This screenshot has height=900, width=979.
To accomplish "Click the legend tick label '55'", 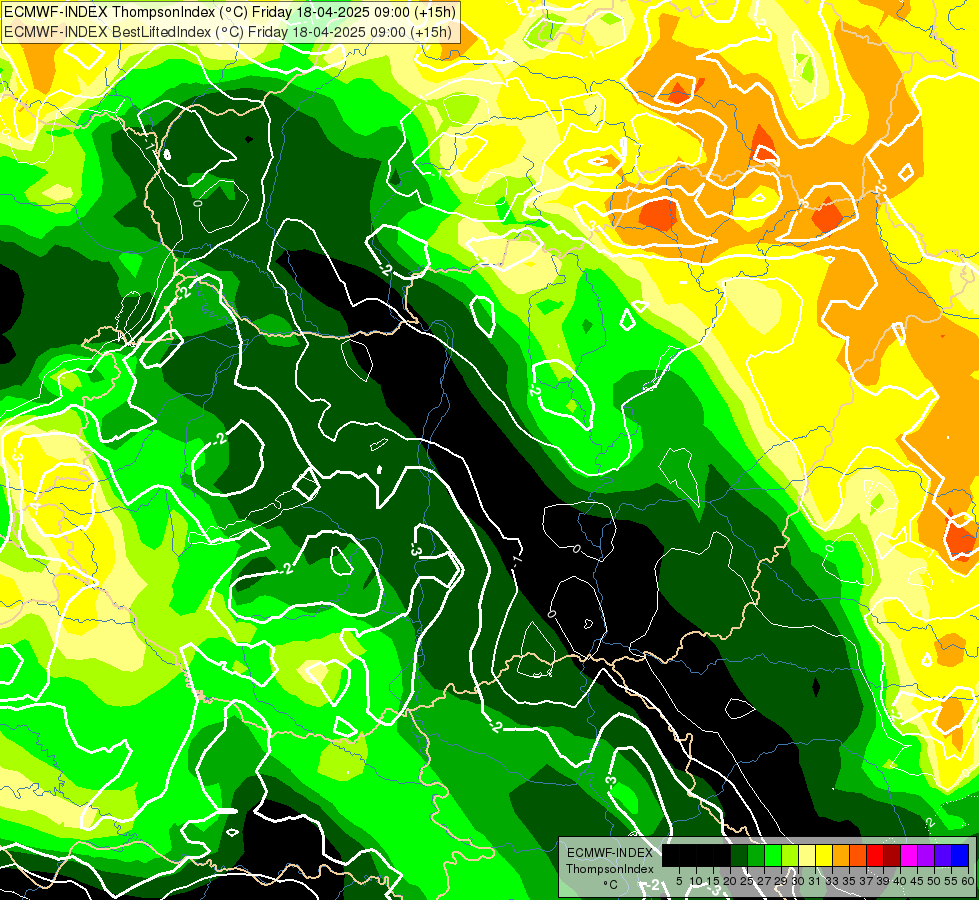I will pyautogui.click(x=951, y=881).
